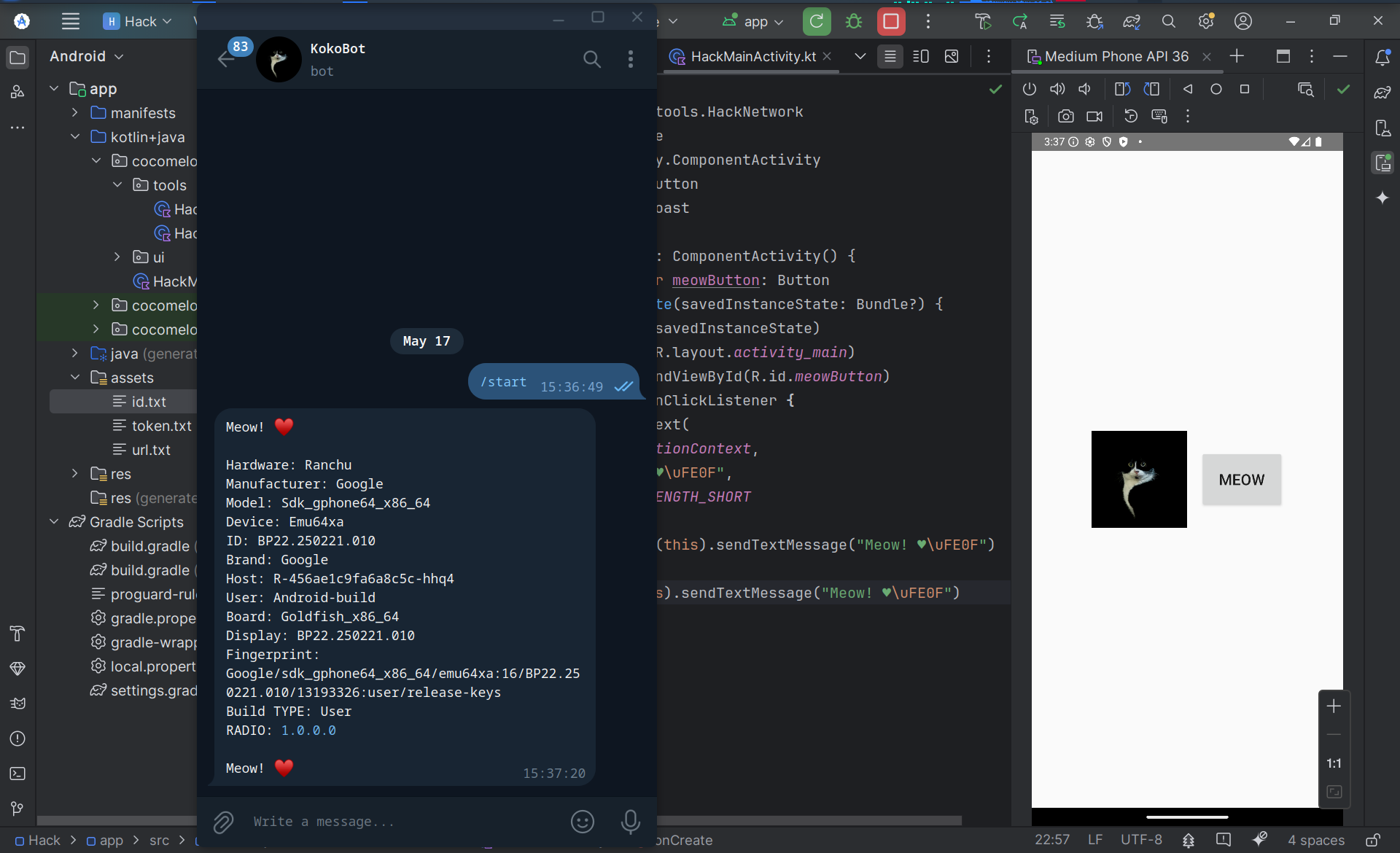Click the 1.0.0.0 RADIO link
Image resolution: width=1400 pixels, height=853 pixels.
[308, 730]
